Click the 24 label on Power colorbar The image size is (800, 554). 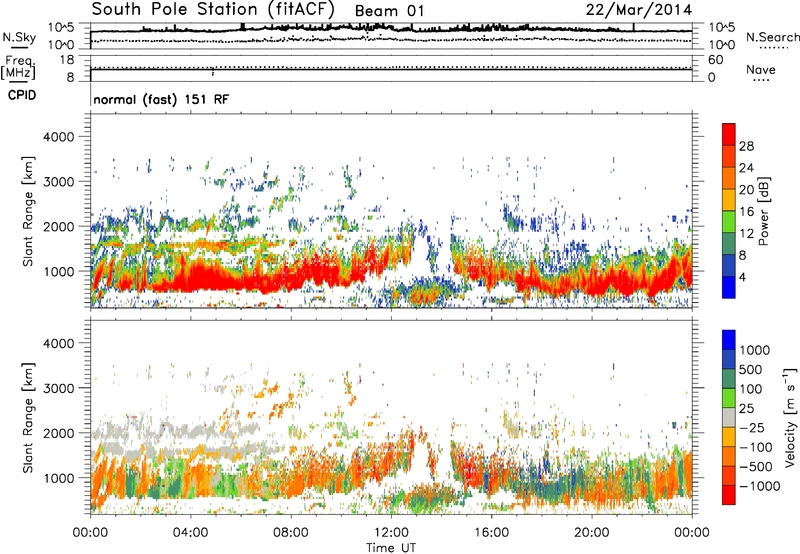746,168
